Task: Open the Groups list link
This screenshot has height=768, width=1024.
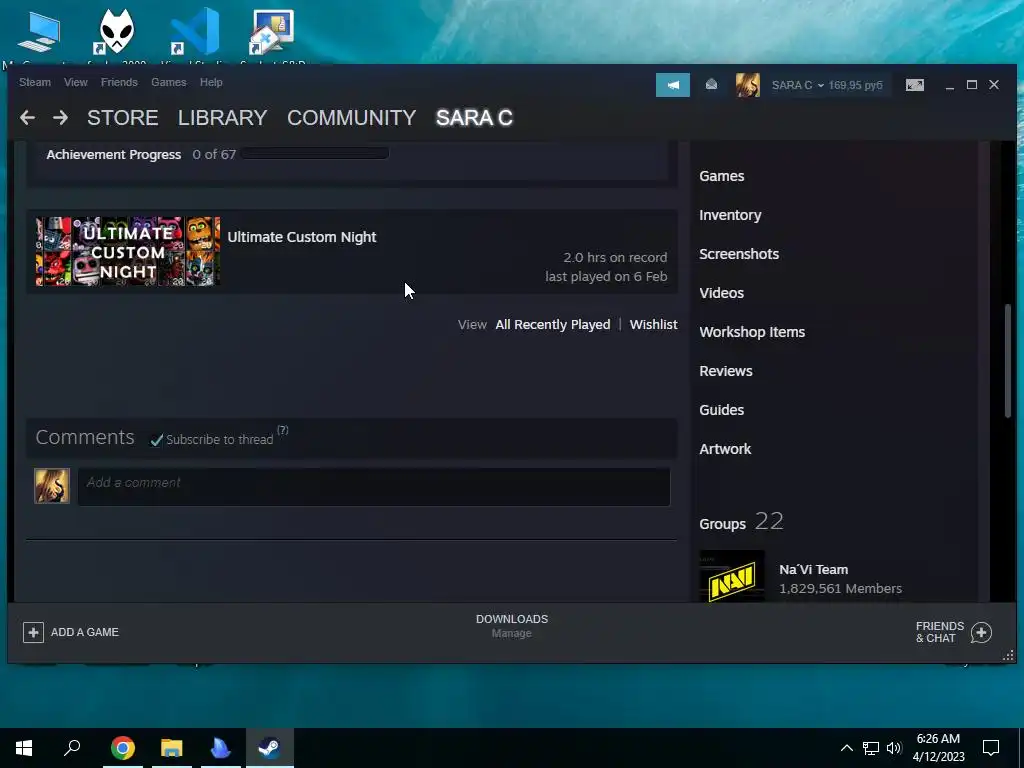Action: [722, 524]
